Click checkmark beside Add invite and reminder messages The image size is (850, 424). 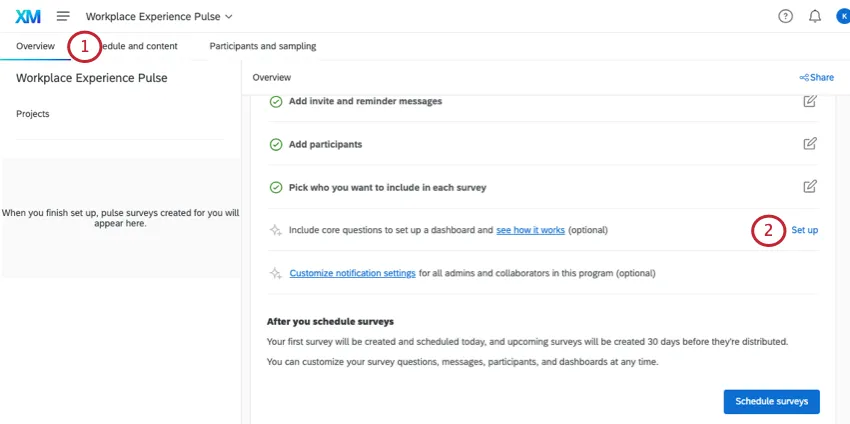tap(275, 101)
